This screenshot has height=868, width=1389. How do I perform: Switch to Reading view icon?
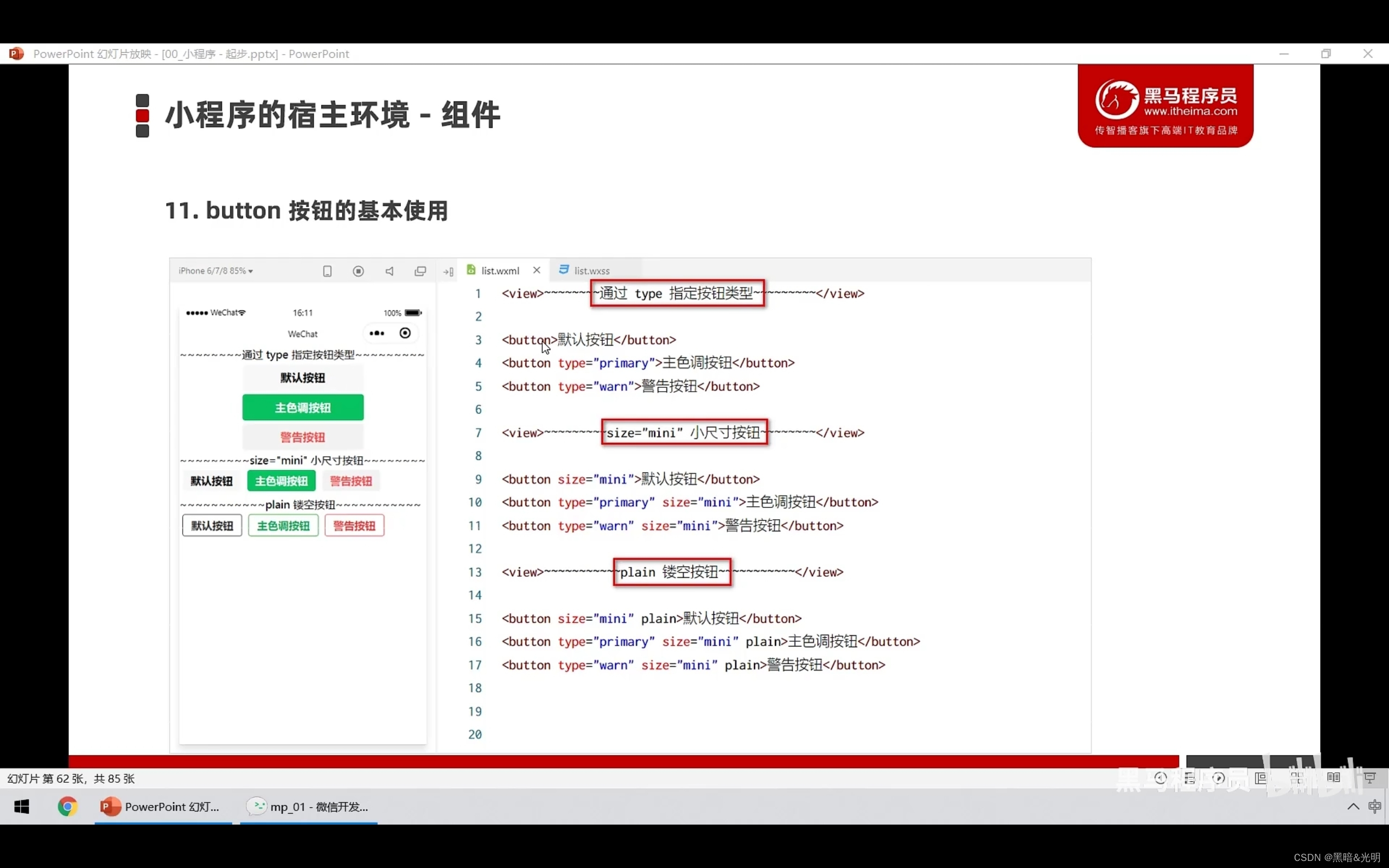tap(1333, 778)
